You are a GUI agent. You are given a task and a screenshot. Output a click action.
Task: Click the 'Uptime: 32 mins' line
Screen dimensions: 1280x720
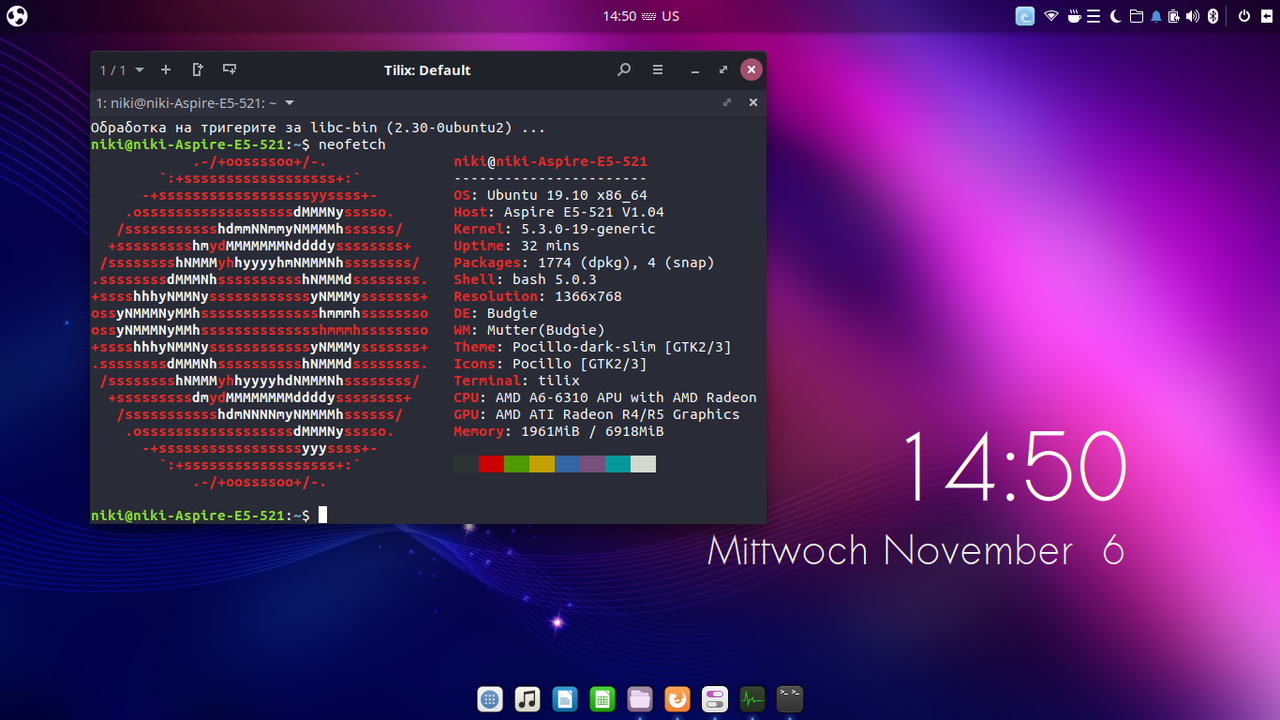[x=516, y=246]
